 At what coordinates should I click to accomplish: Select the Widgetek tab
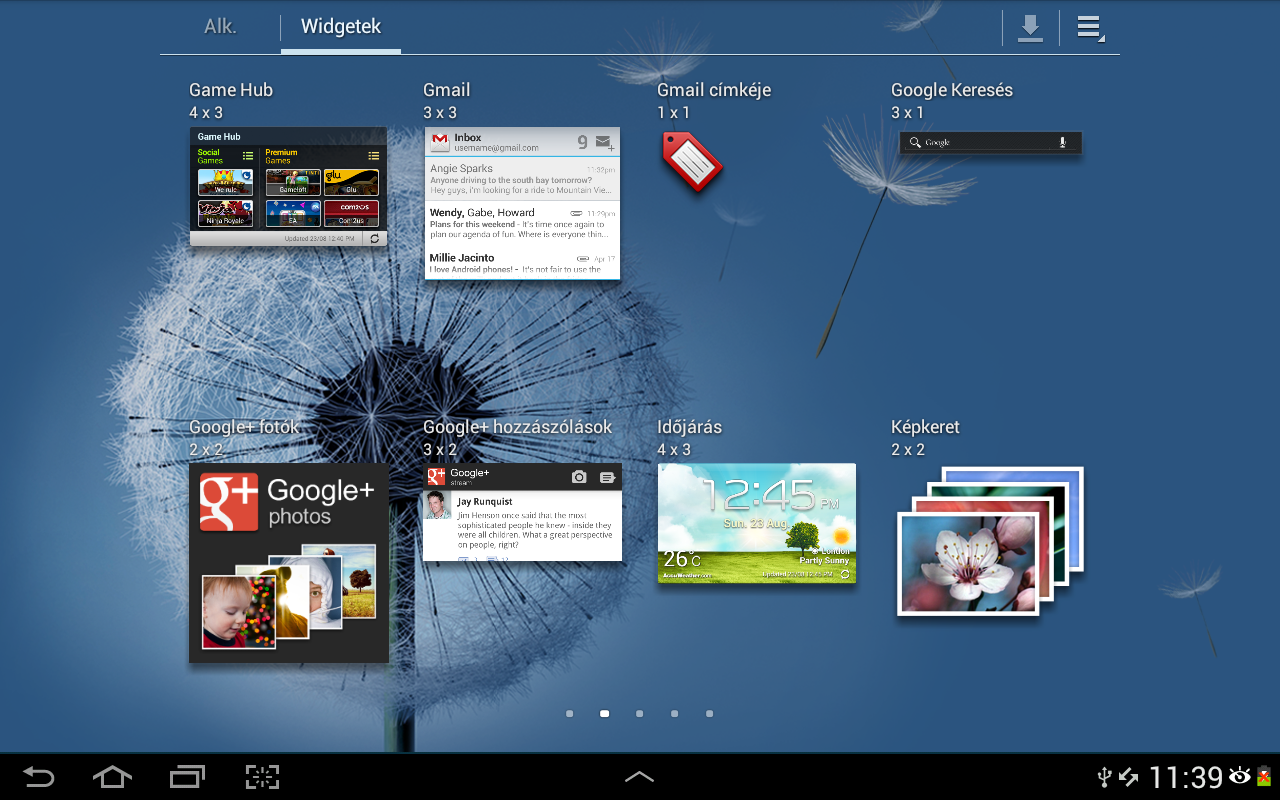coord(341,27)
